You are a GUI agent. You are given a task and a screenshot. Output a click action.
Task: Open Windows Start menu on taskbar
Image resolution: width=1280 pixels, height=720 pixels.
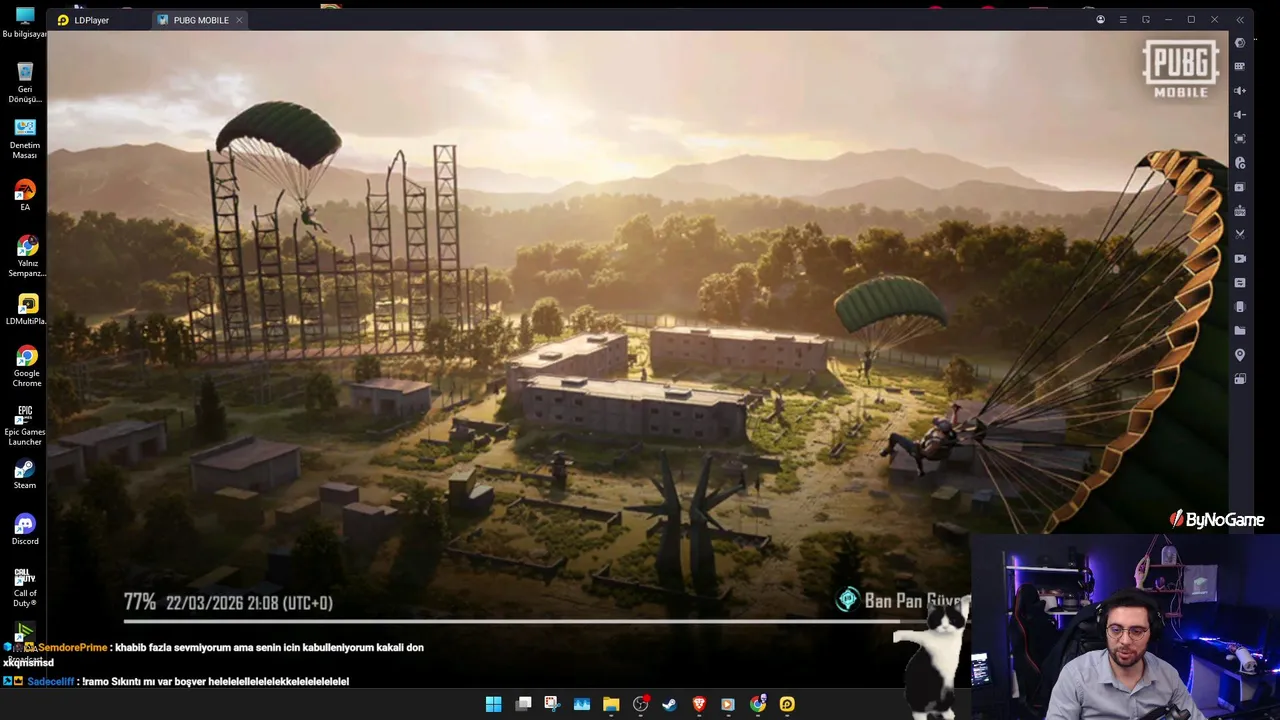[x=493, y=704]
